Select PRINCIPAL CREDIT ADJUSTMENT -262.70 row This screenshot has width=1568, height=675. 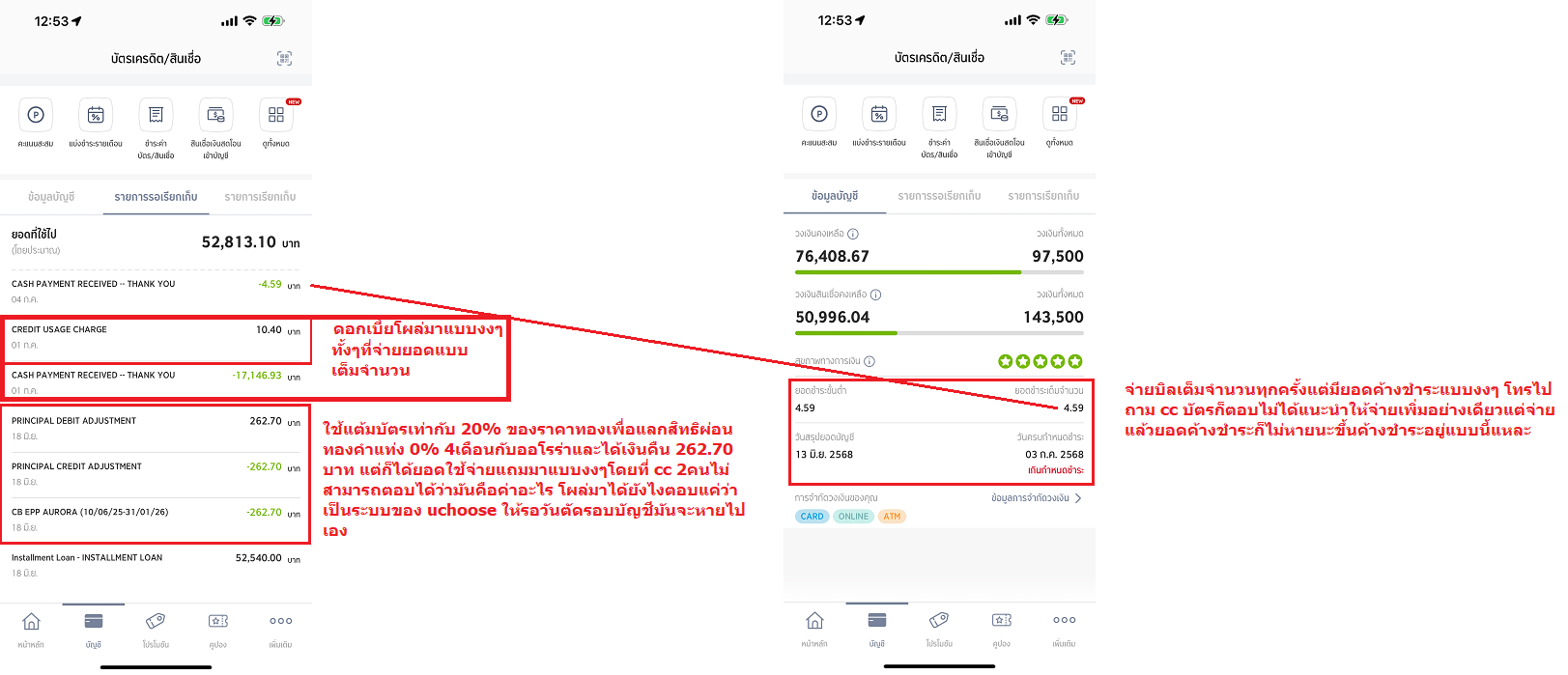(x=156, y=474)
